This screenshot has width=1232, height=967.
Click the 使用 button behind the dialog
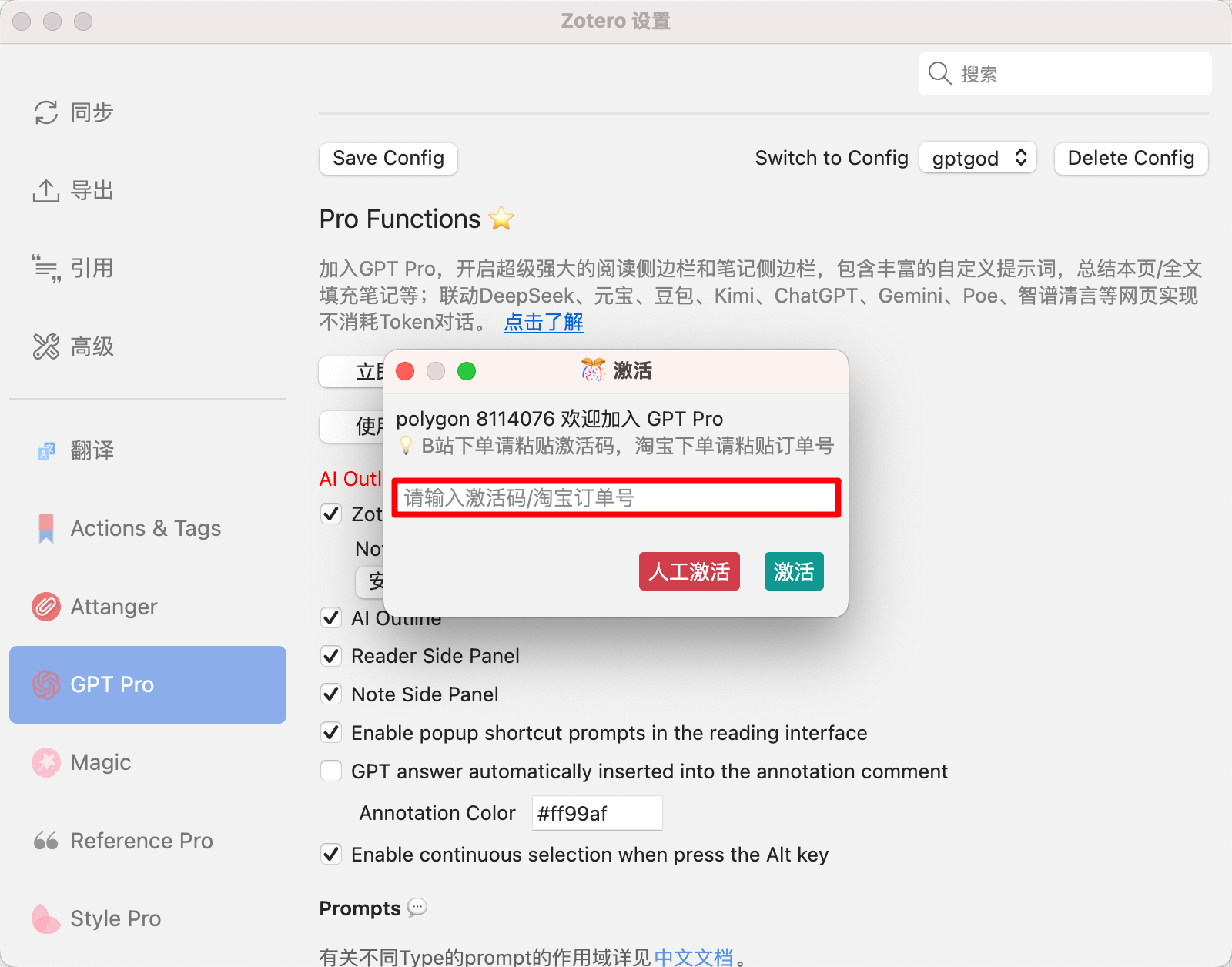[x=352, y=427]
